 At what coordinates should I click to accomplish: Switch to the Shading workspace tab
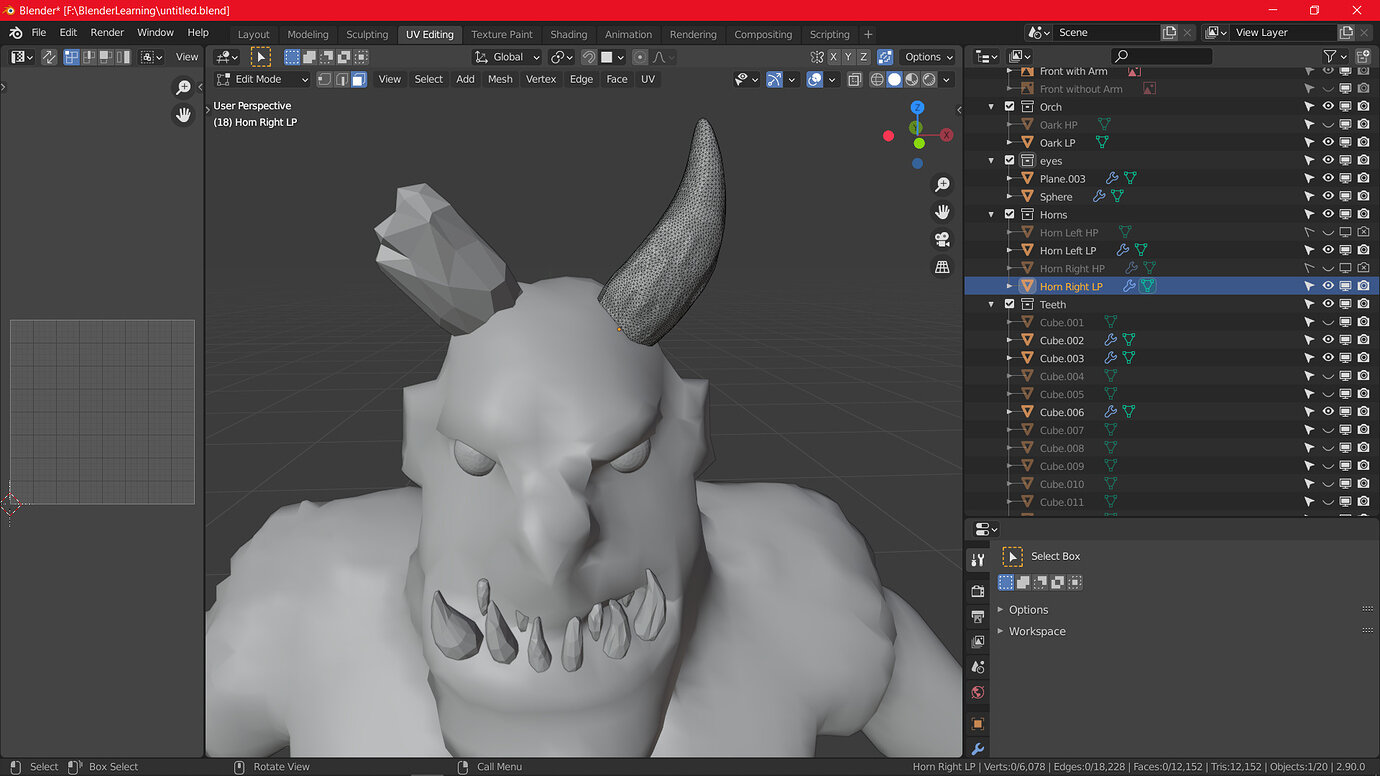tap(568, 34)
